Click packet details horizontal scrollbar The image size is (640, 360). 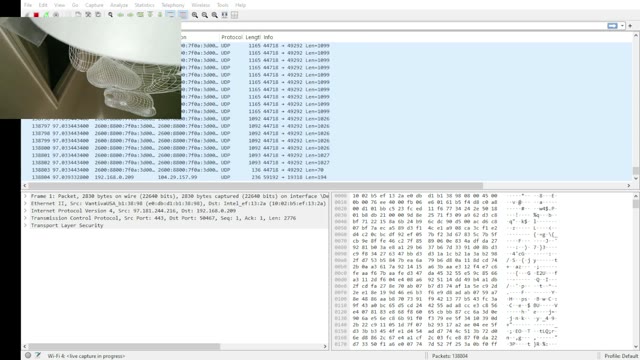(x=124, y=346)
